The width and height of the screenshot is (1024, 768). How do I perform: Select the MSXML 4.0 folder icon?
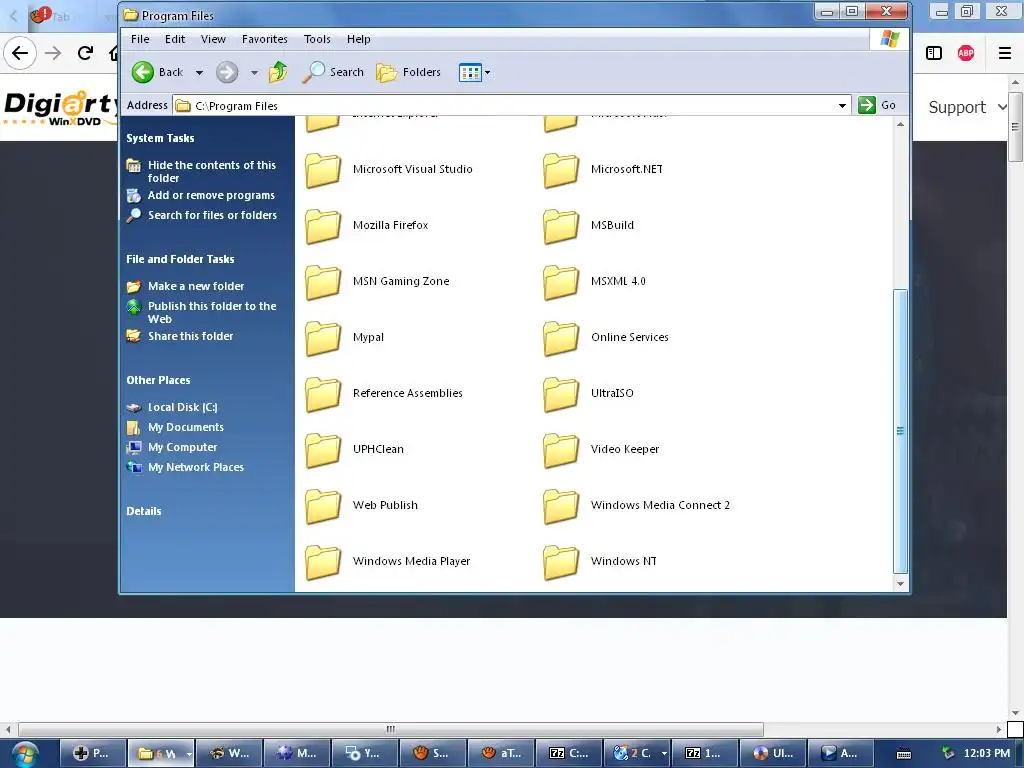561,282
